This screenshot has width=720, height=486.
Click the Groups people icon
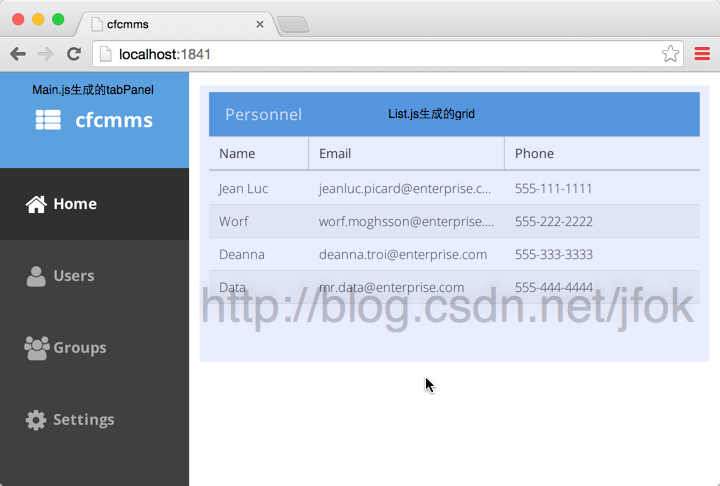coord(37,348)
